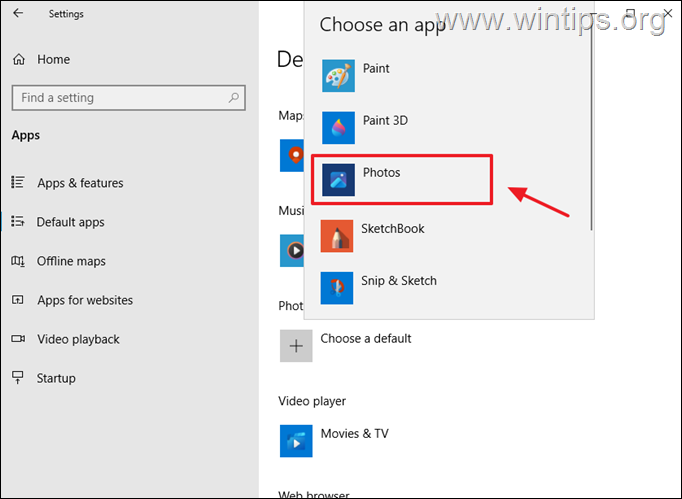Select Photos as default app
This screenshot has height=499, width=682.
tap(402, 179)
